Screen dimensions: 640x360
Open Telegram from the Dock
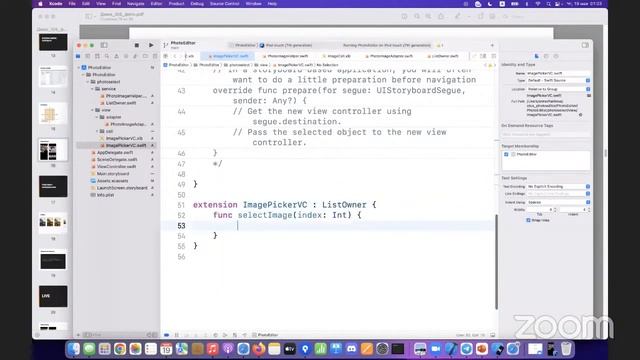tap(467, 349)
